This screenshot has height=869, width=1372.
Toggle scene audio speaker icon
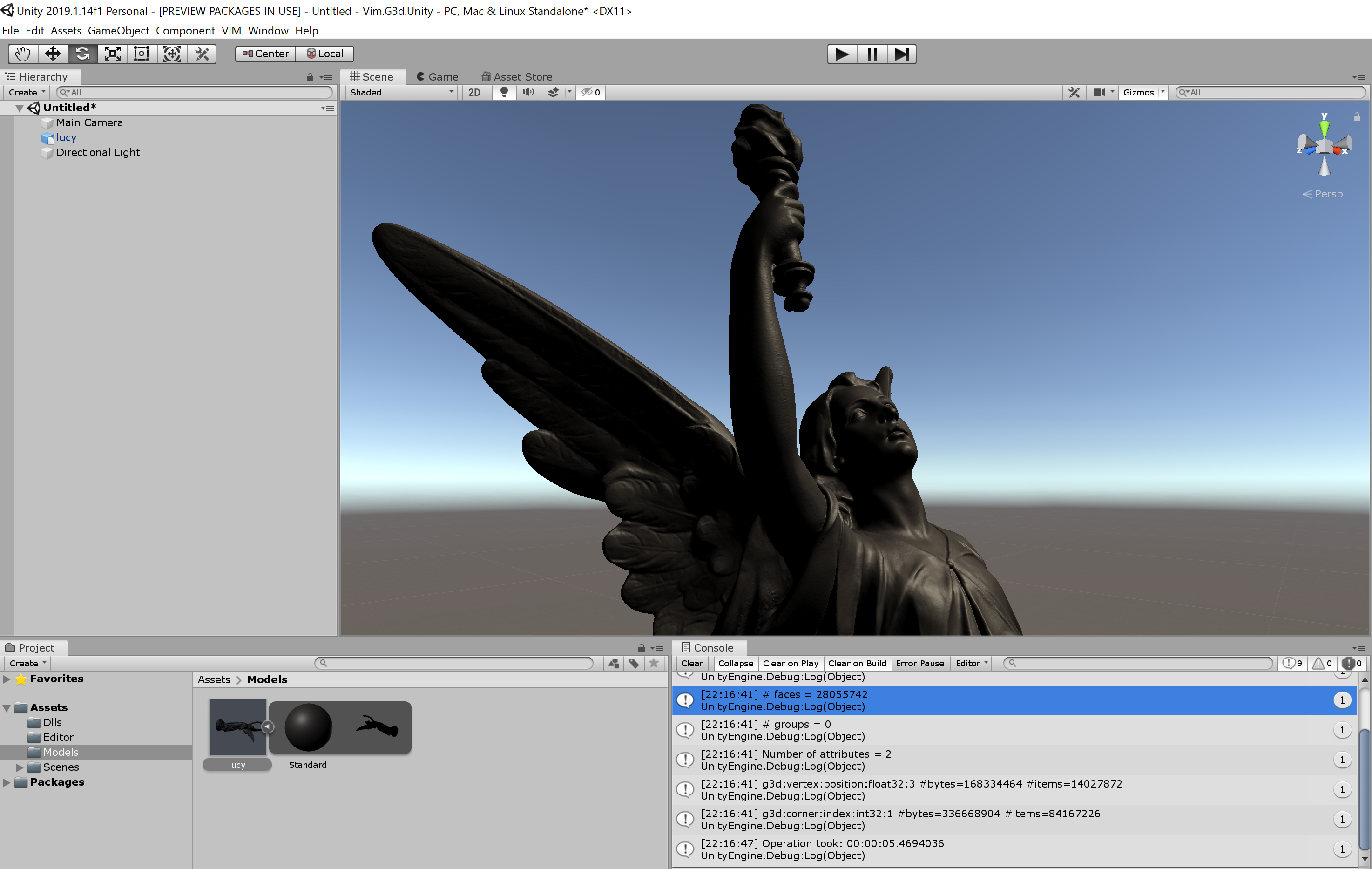pyautogui.click(x=528, y=92)
